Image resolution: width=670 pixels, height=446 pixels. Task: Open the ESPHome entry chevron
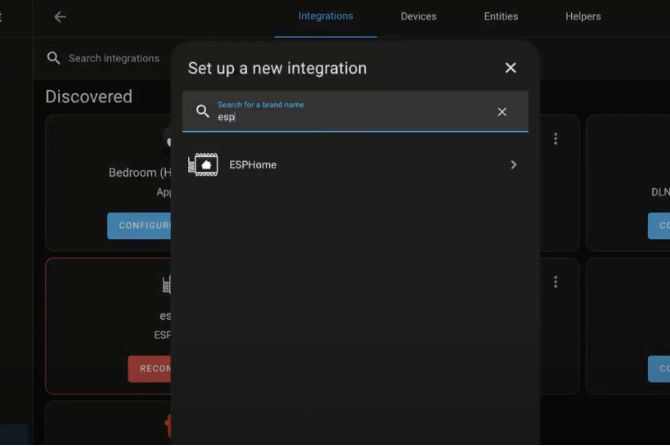click(513, 165)
